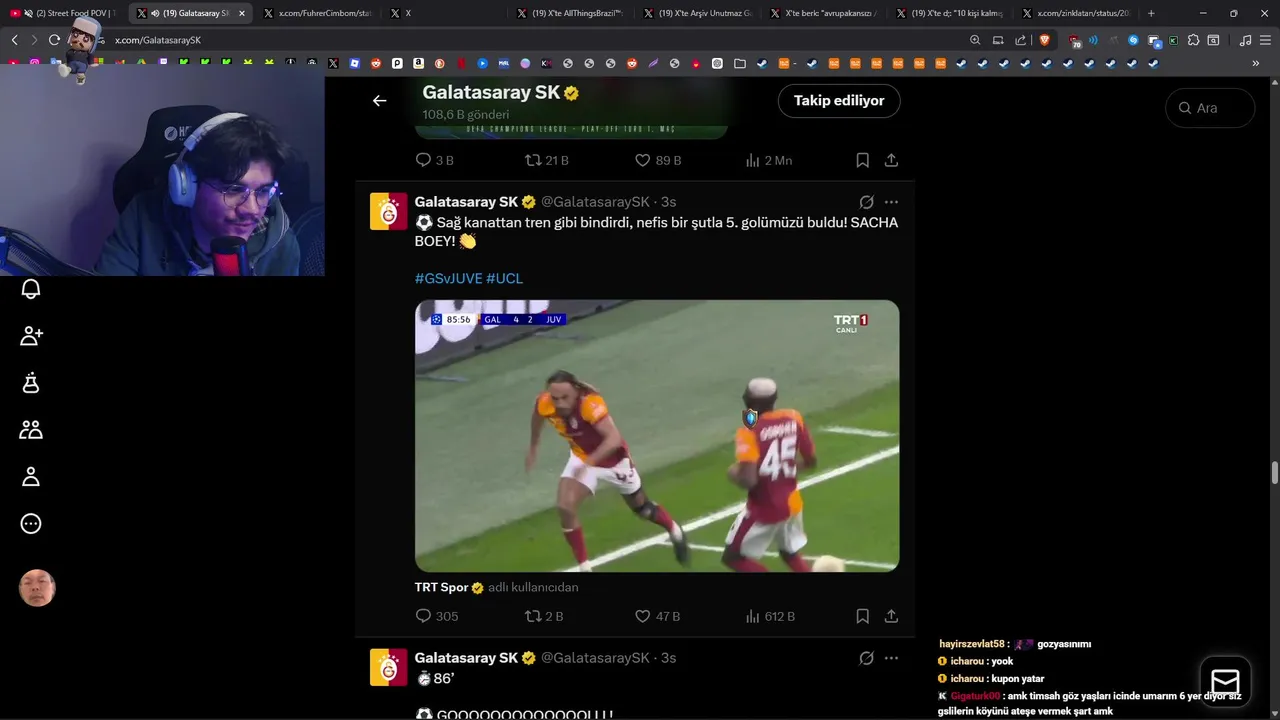The width and height of the screenshot is (1280, 720).
Task: Reload the page
Action: (x=54, y=40)
